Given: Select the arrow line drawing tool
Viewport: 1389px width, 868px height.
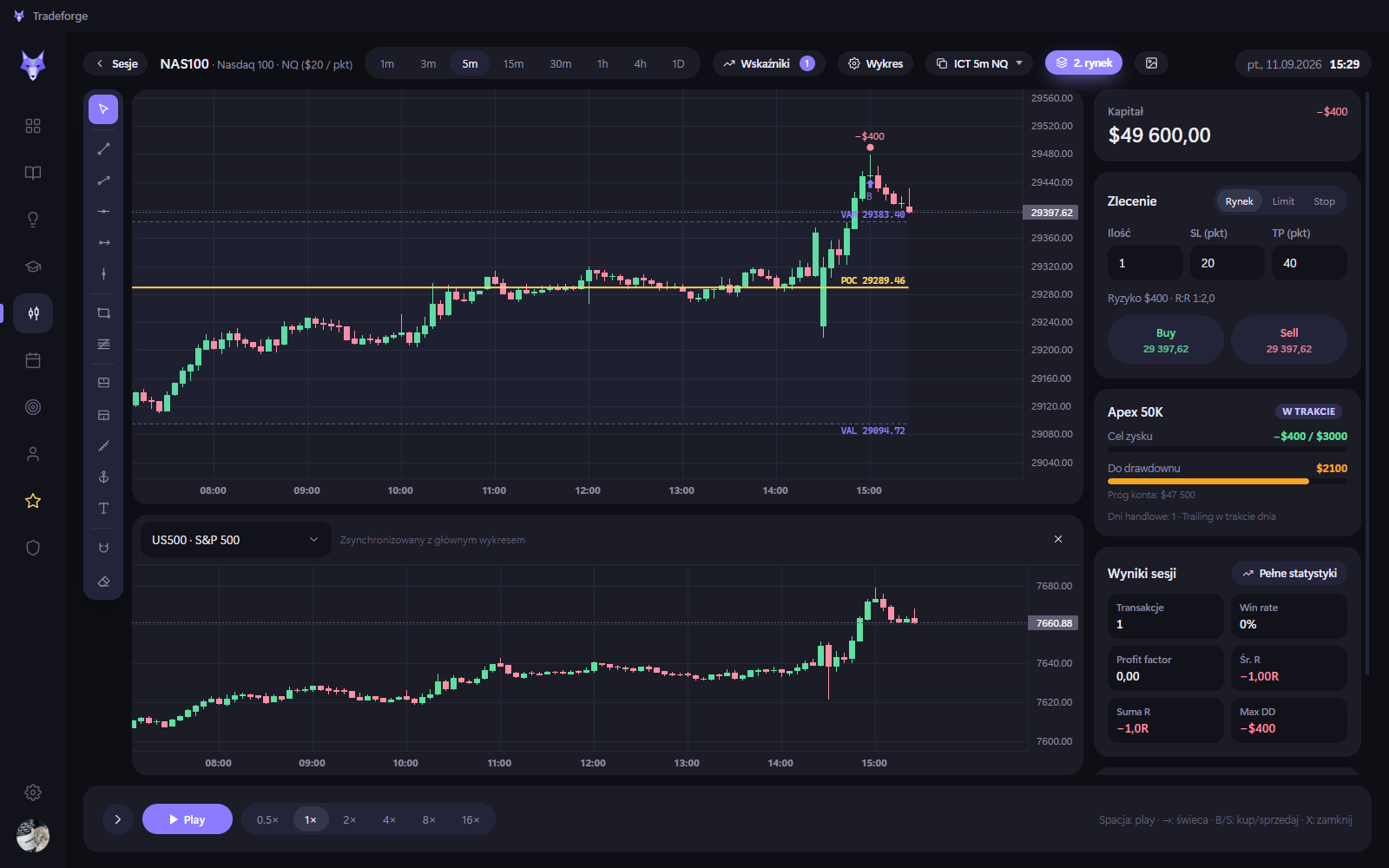Looking at the screenshot, I should [103, 181].
